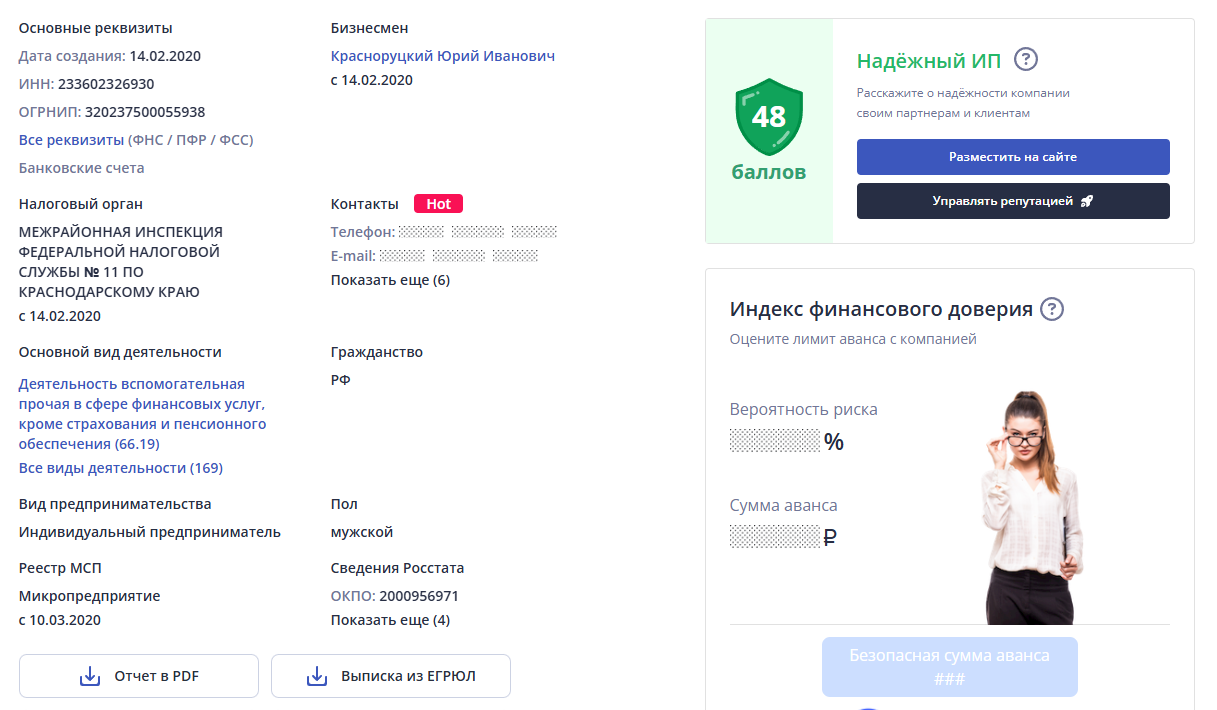Click the red Hot badge near Контакты
The image size is (1217, 710).
coord(438,204)
